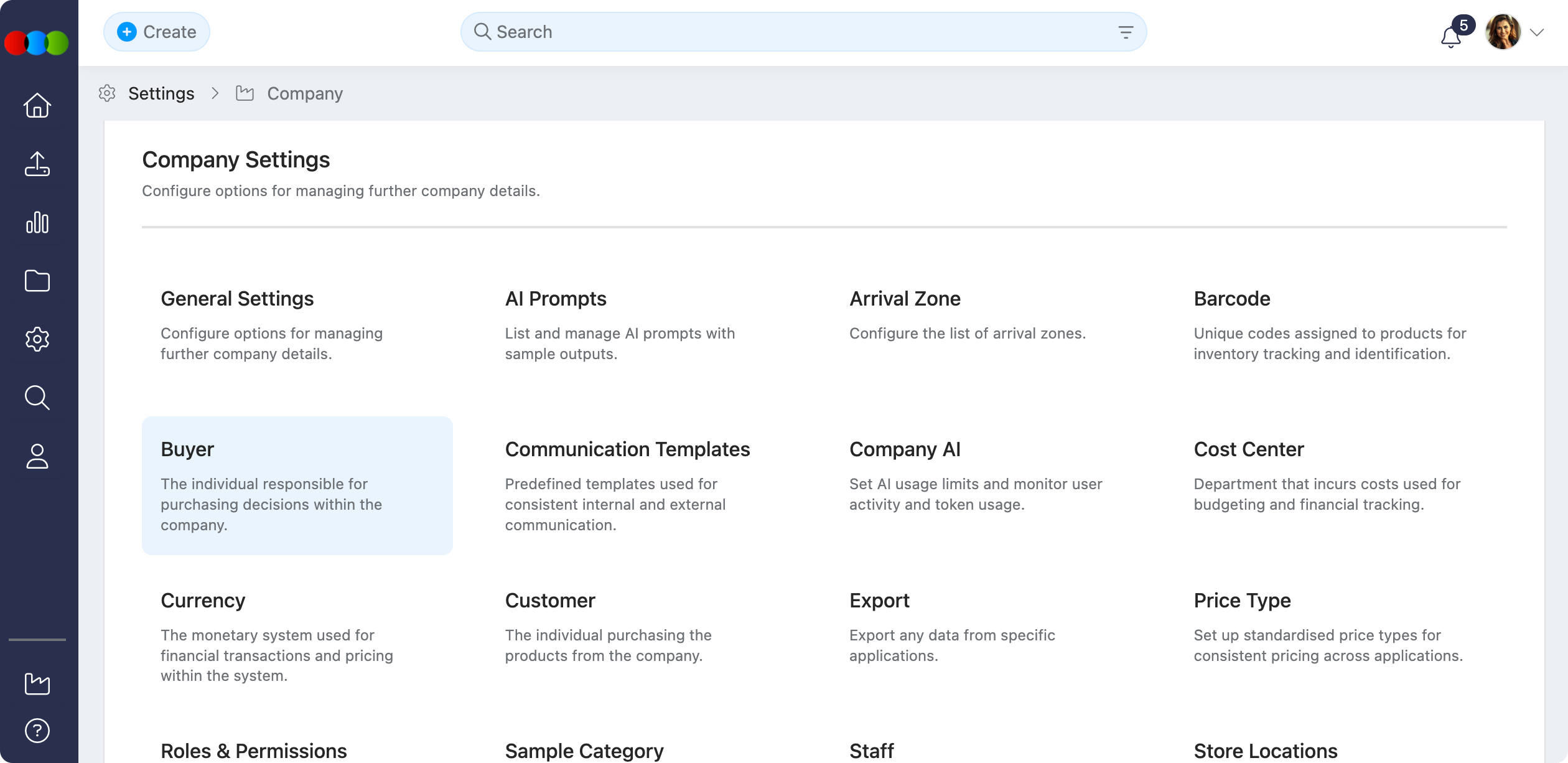Image resolution: width=1568 pixels, height=763 pixels.
Task: Click the magnifier icon in sidebar
Action: pyautogui.click(x=37, y=398)
